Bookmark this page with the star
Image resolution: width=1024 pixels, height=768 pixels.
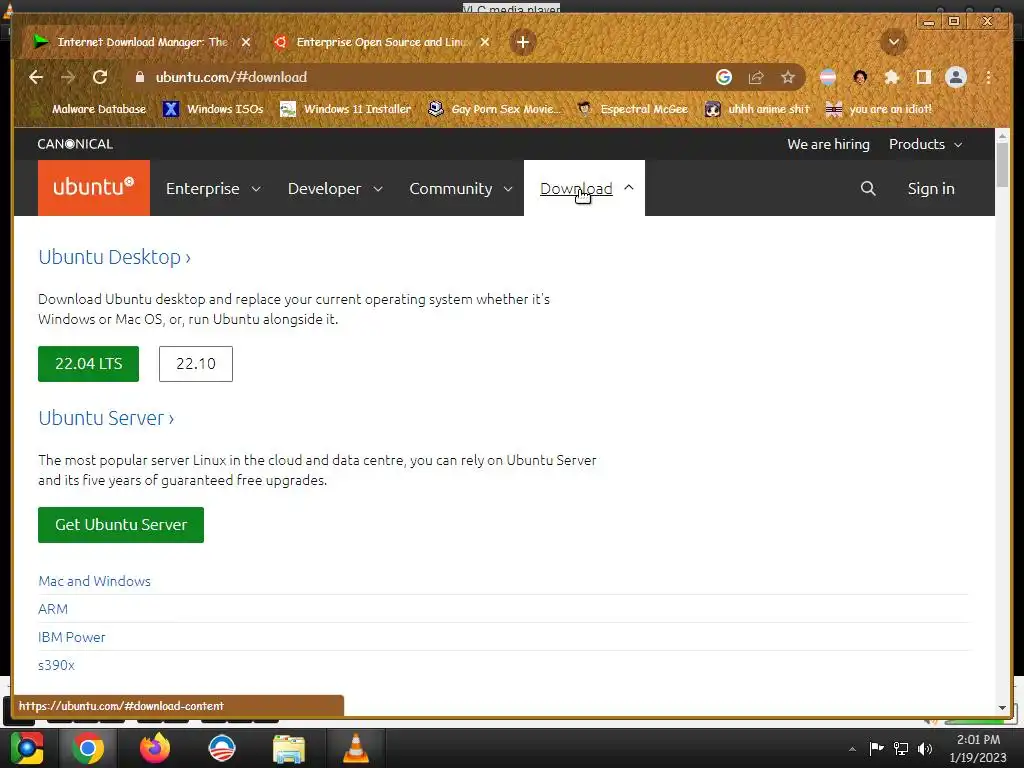(x=788, y=77)
